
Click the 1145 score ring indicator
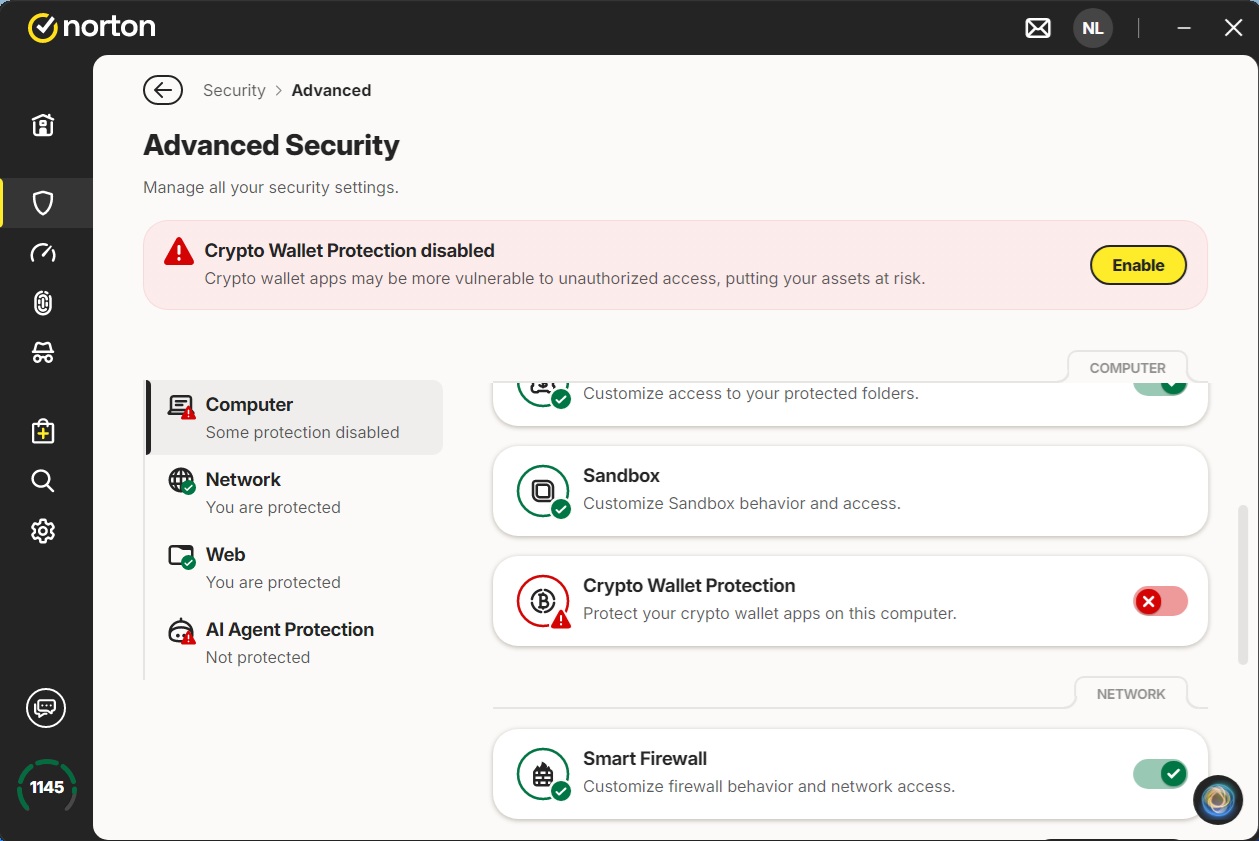pyautogui.click(x=47, y=787)
